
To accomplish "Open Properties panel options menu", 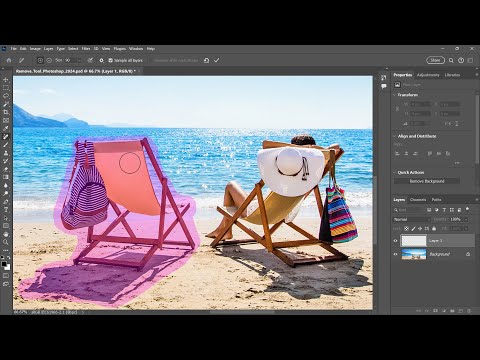I will [476, 75].
